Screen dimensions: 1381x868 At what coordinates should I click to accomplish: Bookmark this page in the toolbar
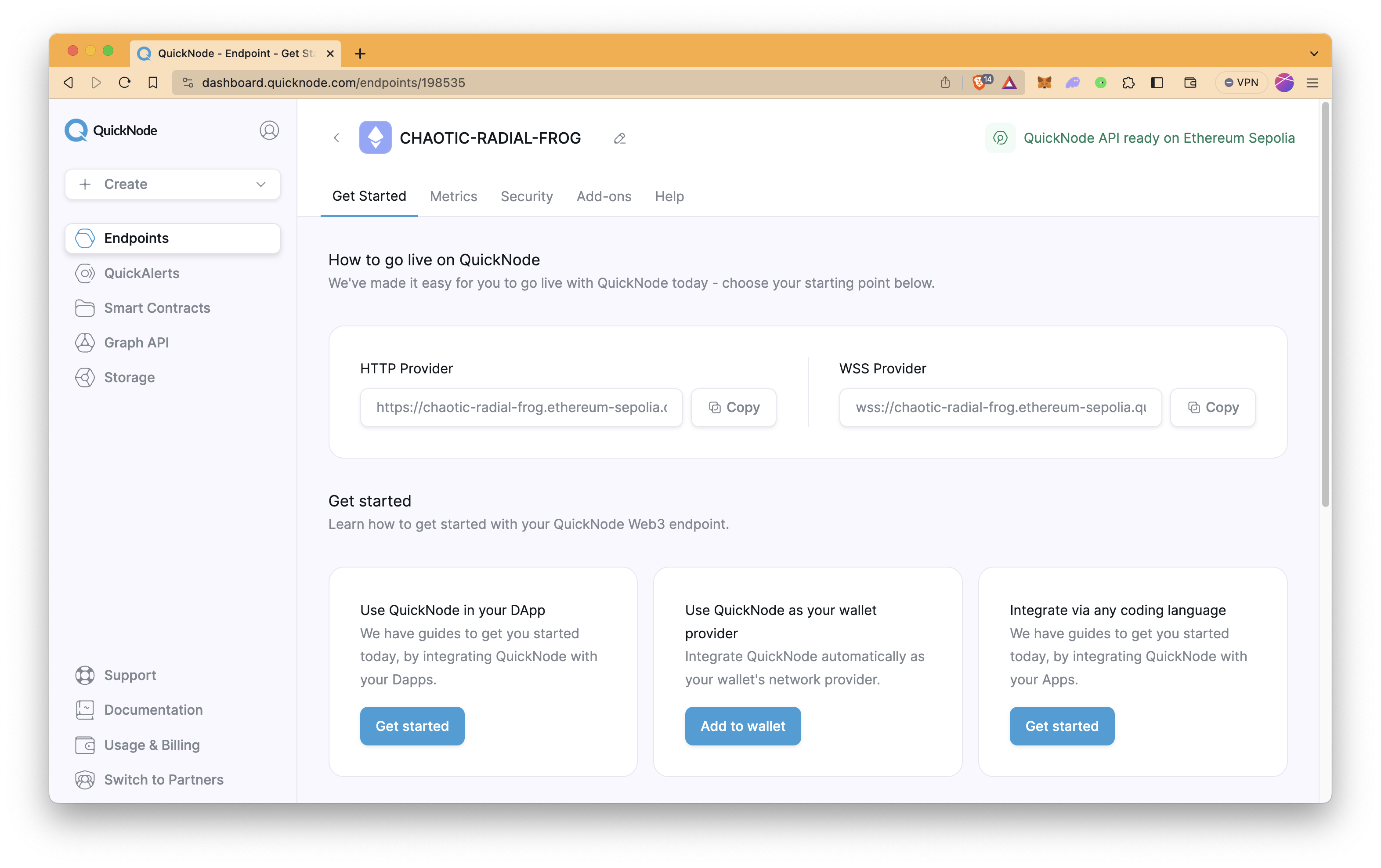pyautogui.click(x=152, y=83)
